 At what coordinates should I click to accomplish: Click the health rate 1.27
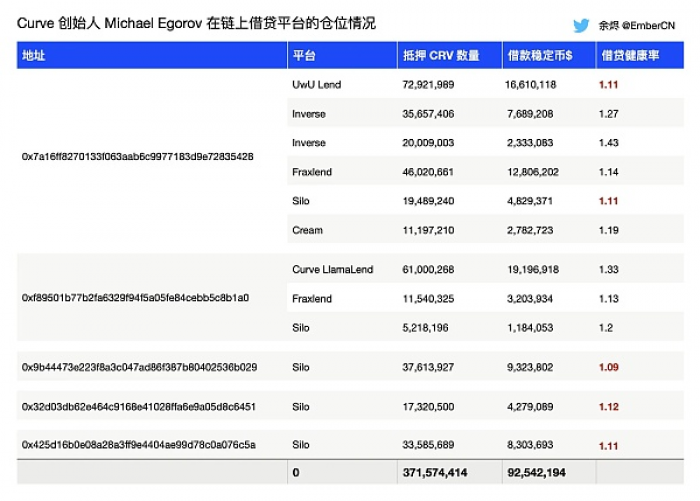click(x=608, y=114)
